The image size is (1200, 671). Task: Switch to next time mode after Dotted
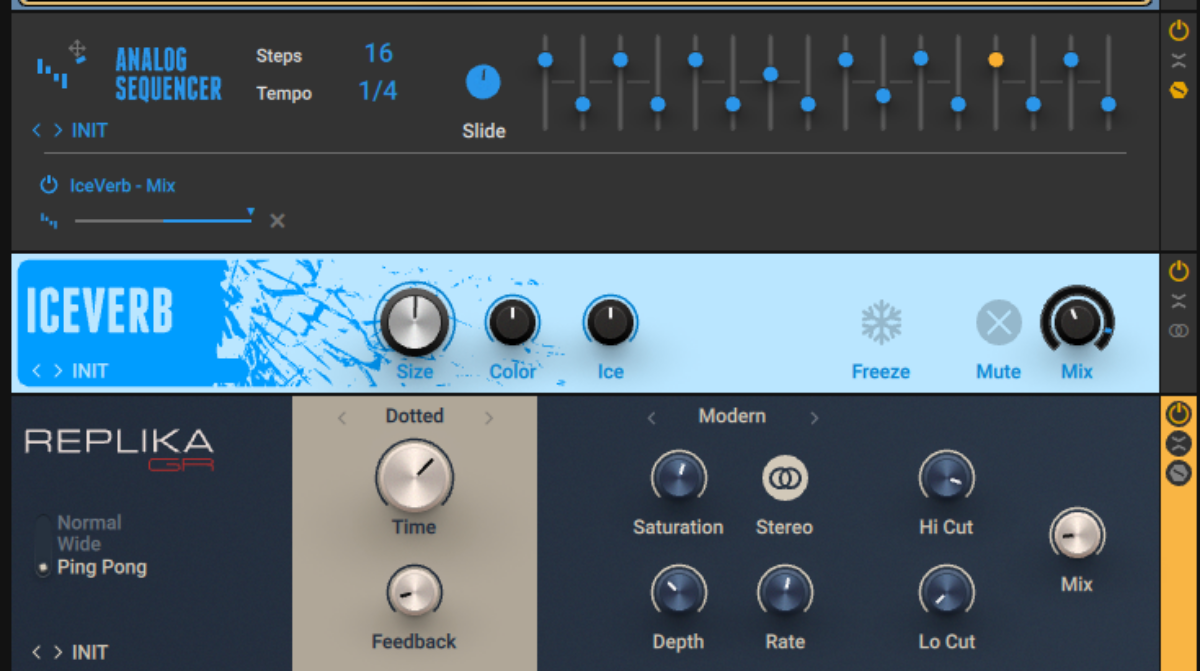(x=488, y=418)
